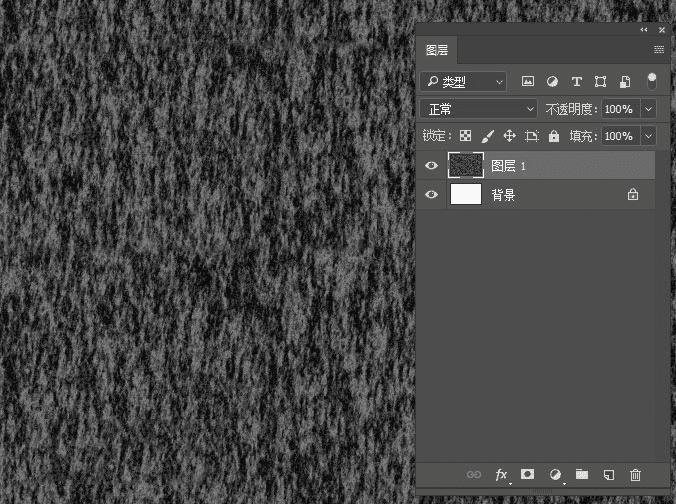676x504 pixels.
Task: Filter layers by adjustment layer icon
Action: coord(552,81)
